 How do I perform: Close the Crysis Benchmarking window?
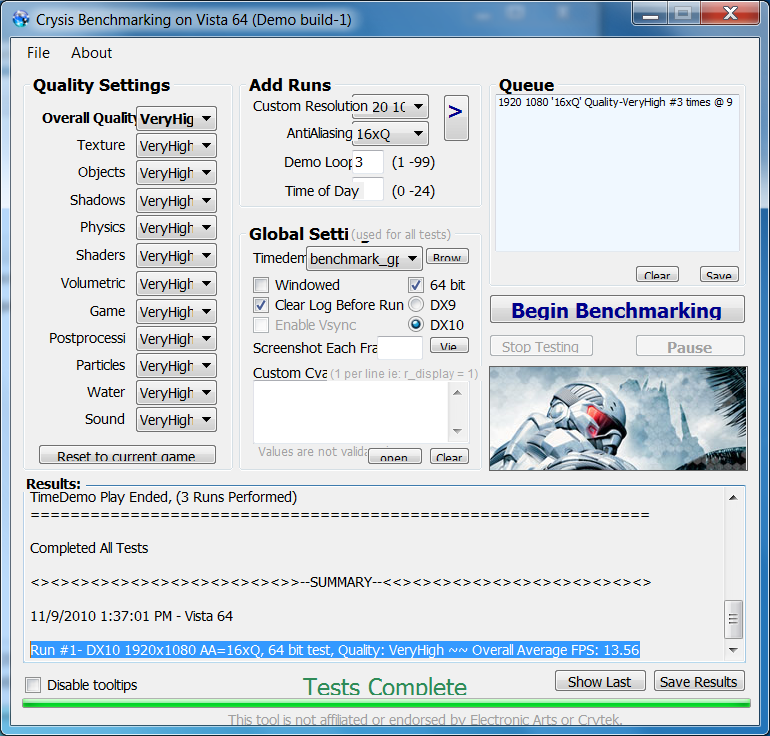tap(730, 13)
